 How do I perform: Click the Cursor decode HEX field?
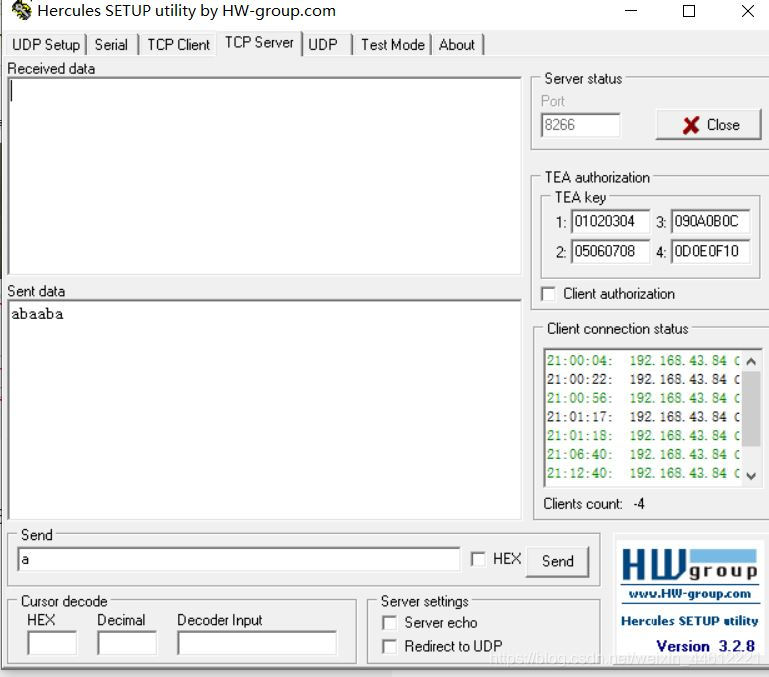click(x=52, y=643)
